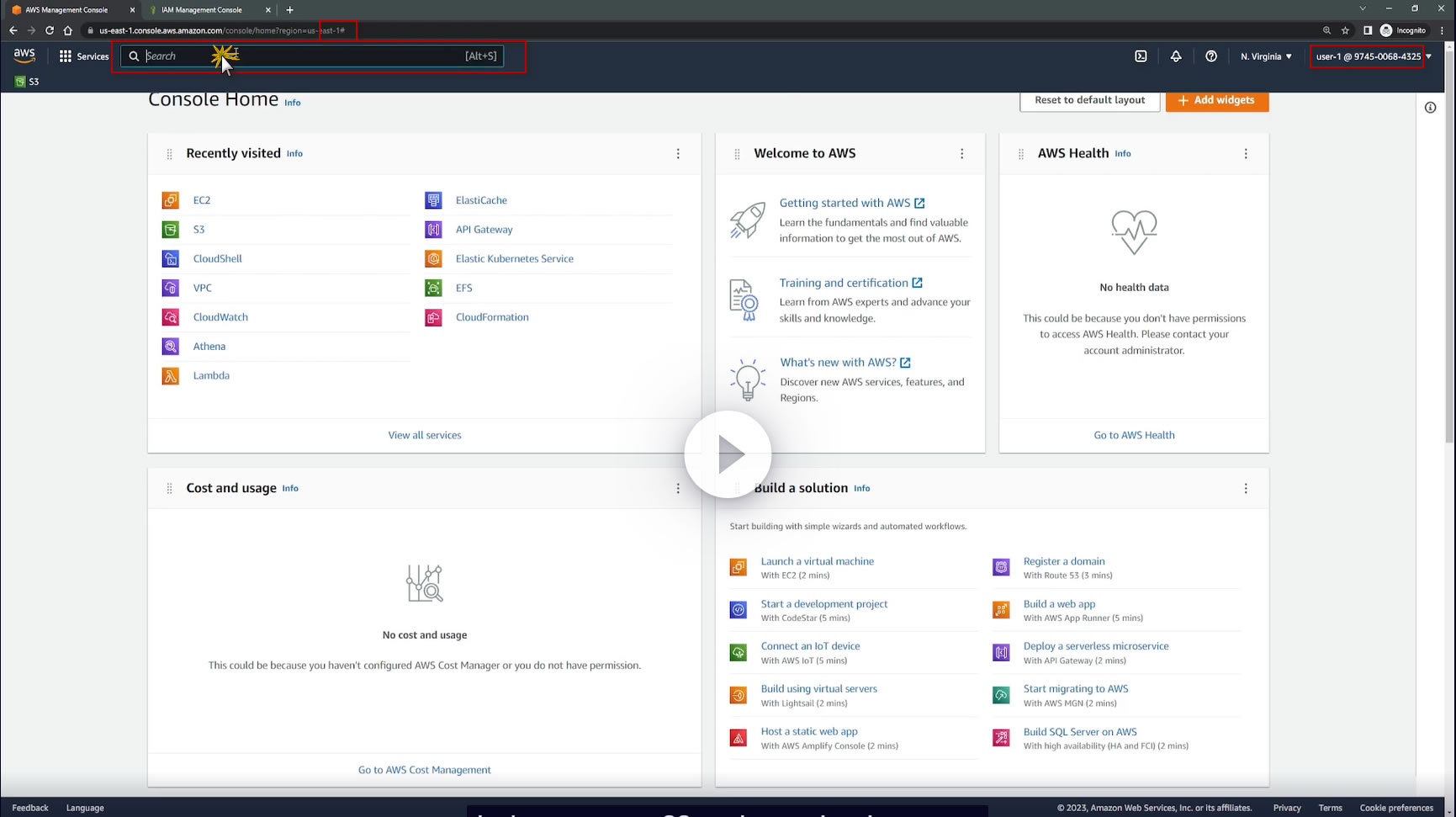
Task: Open the What's new with AWS? link
Action: [x=845, y=363]
